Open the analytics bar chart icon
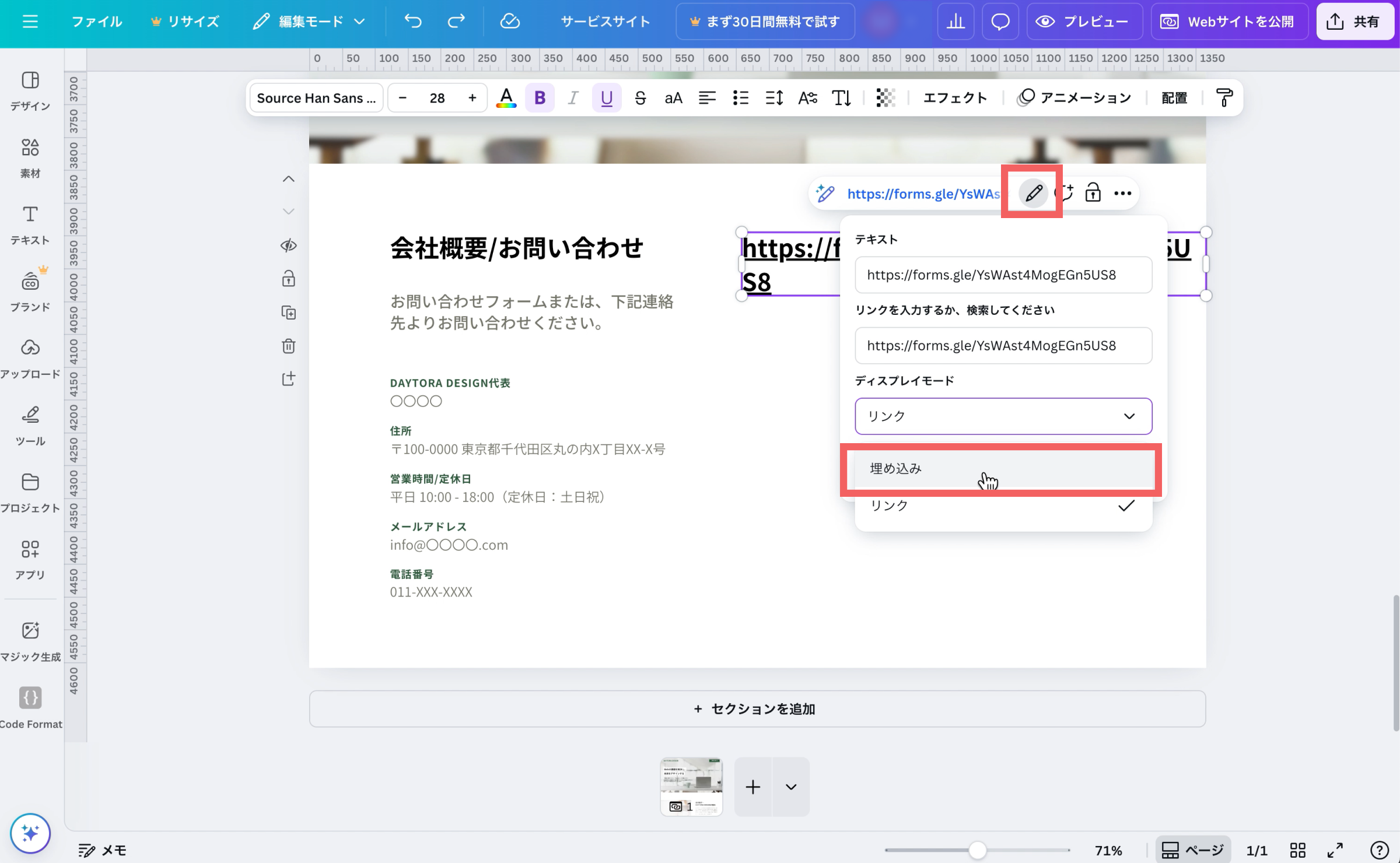Viewport: 1400px width, 863px height. click(956, 22)
